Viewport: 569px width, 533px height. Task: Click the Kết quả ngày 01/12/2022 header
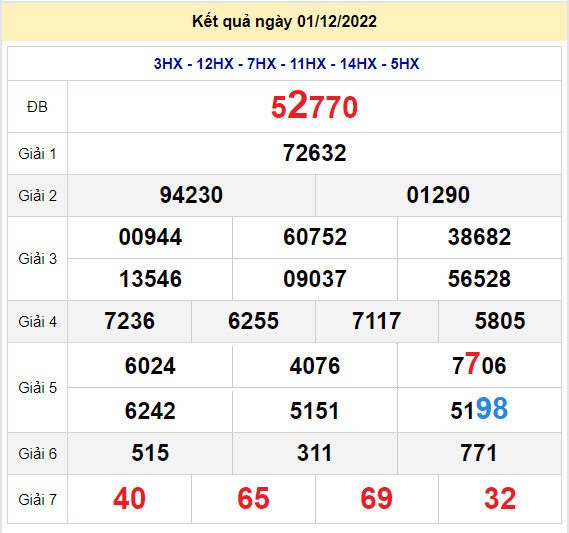click(284, 21)
